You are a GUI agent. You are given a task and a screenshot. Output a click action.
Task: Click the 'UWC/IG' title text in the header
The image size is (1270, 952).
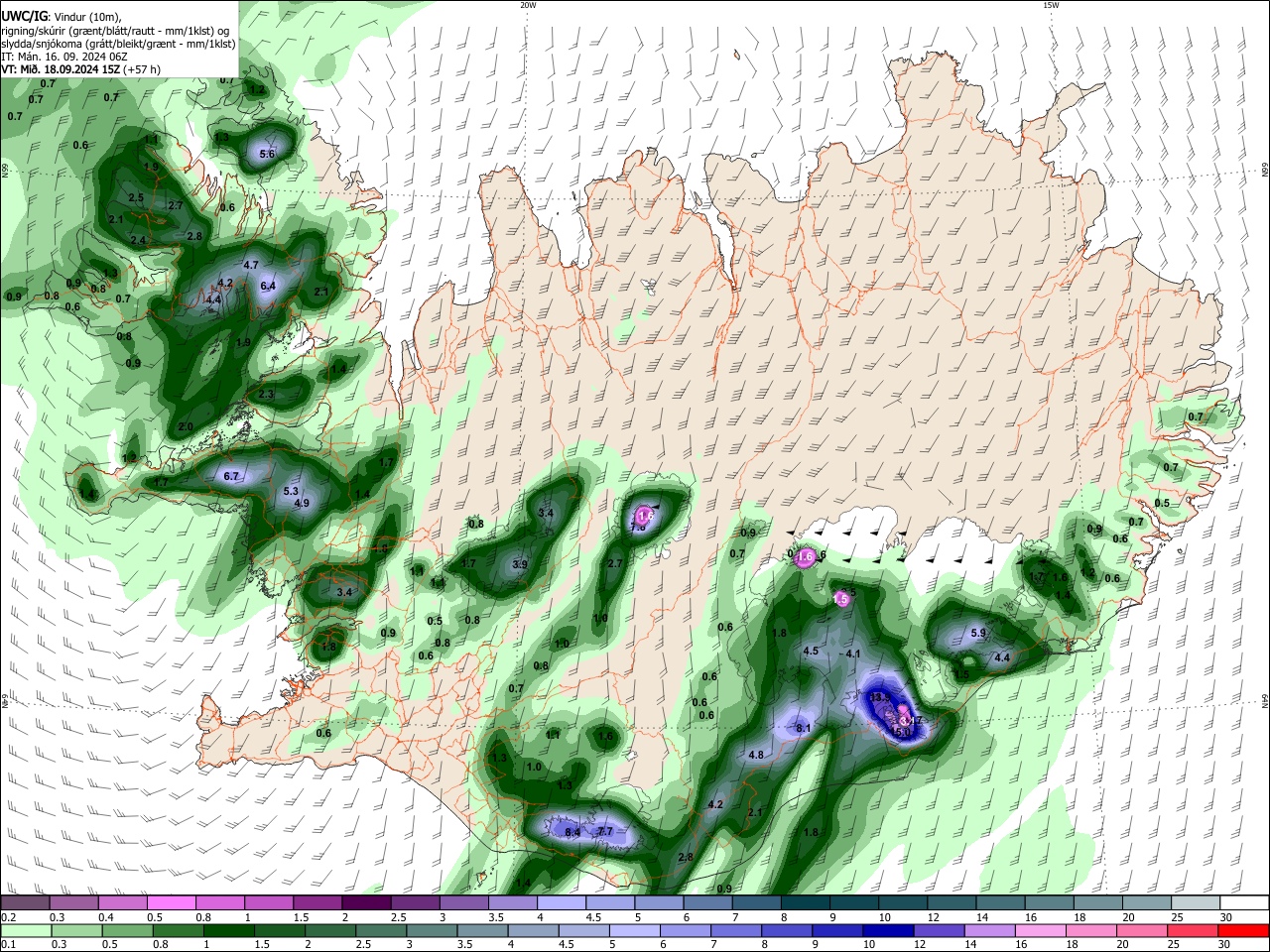pos(23,17)
